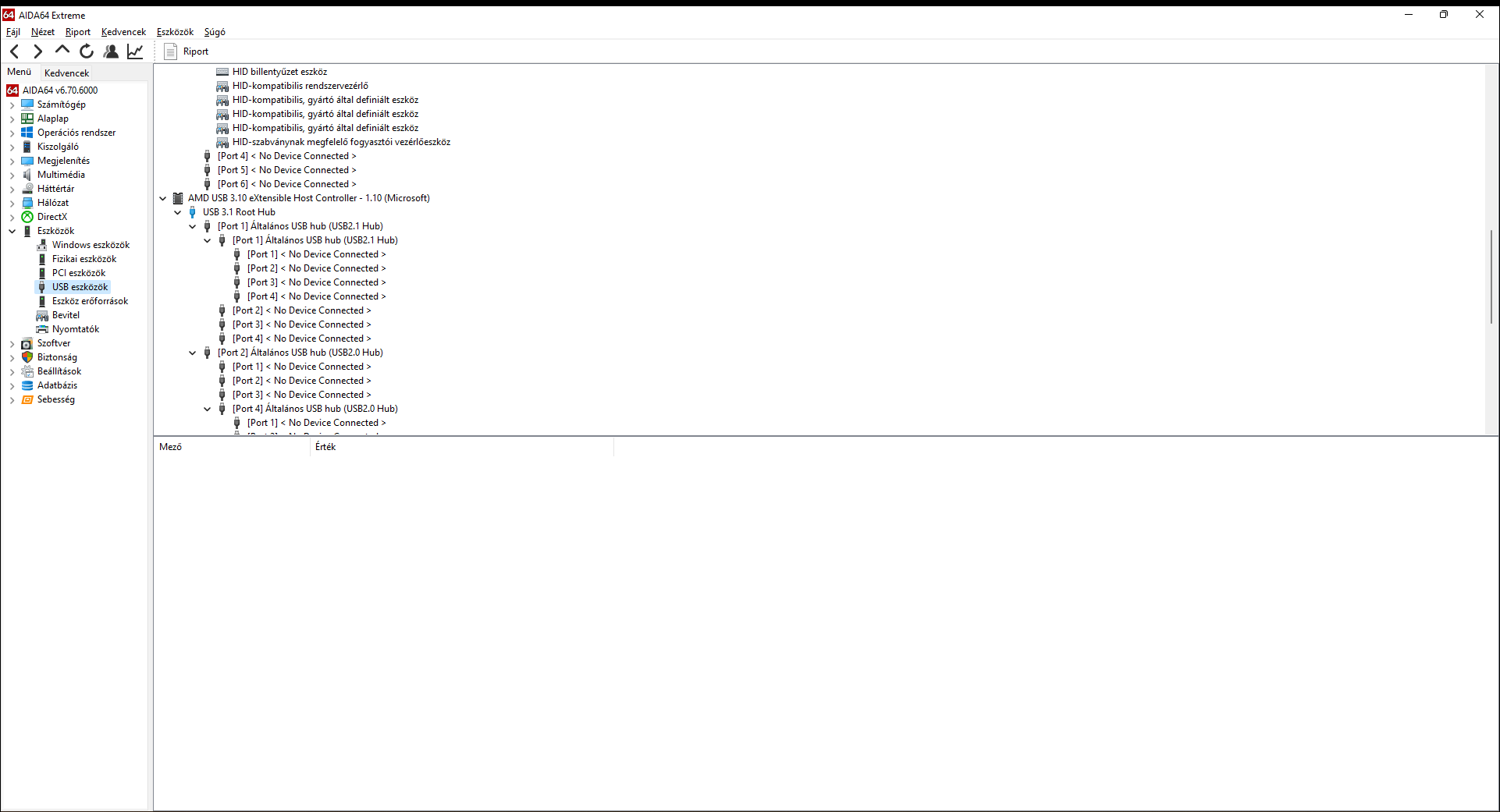
Task: Collapse the Eszközök tree node
Action: pyautogui.click(x=12, y=231)
